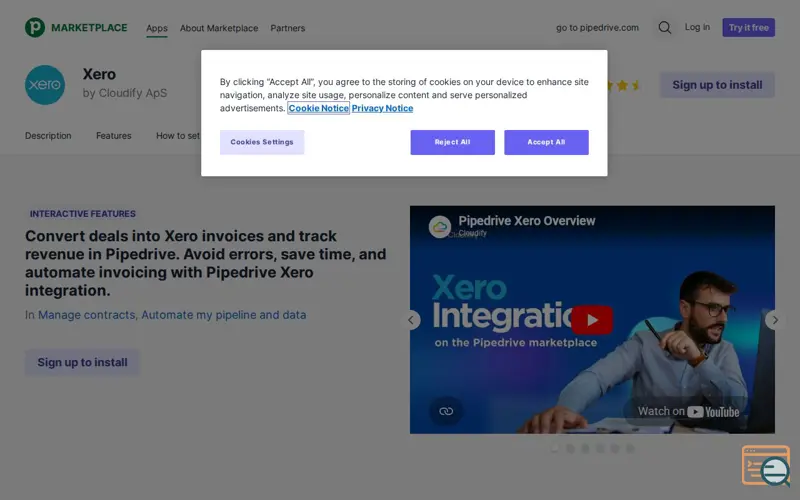The image size is (800, 500).
Task: Click the header Sign up to install button
Action: point(717,85)
